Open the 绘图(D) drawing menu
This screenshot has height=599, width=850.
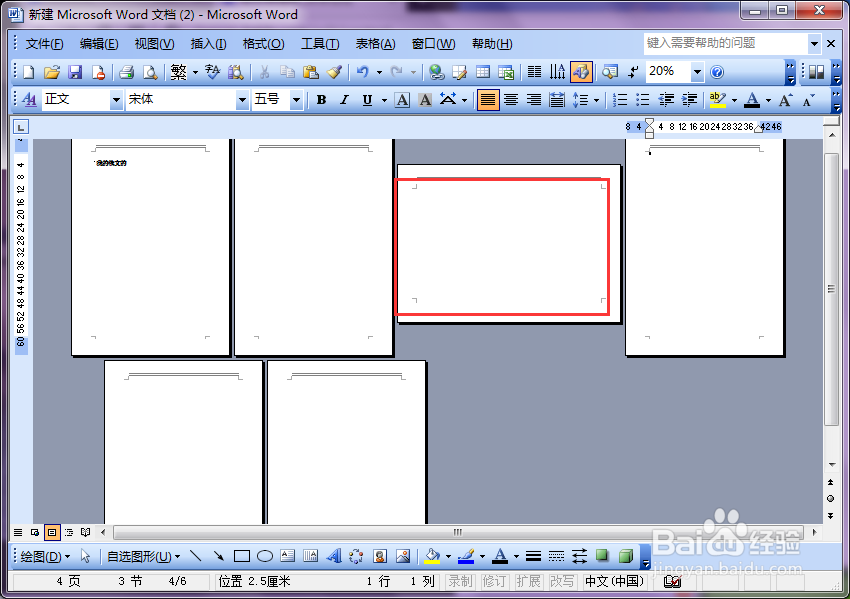pyautogui.click(x=44, y=556)
